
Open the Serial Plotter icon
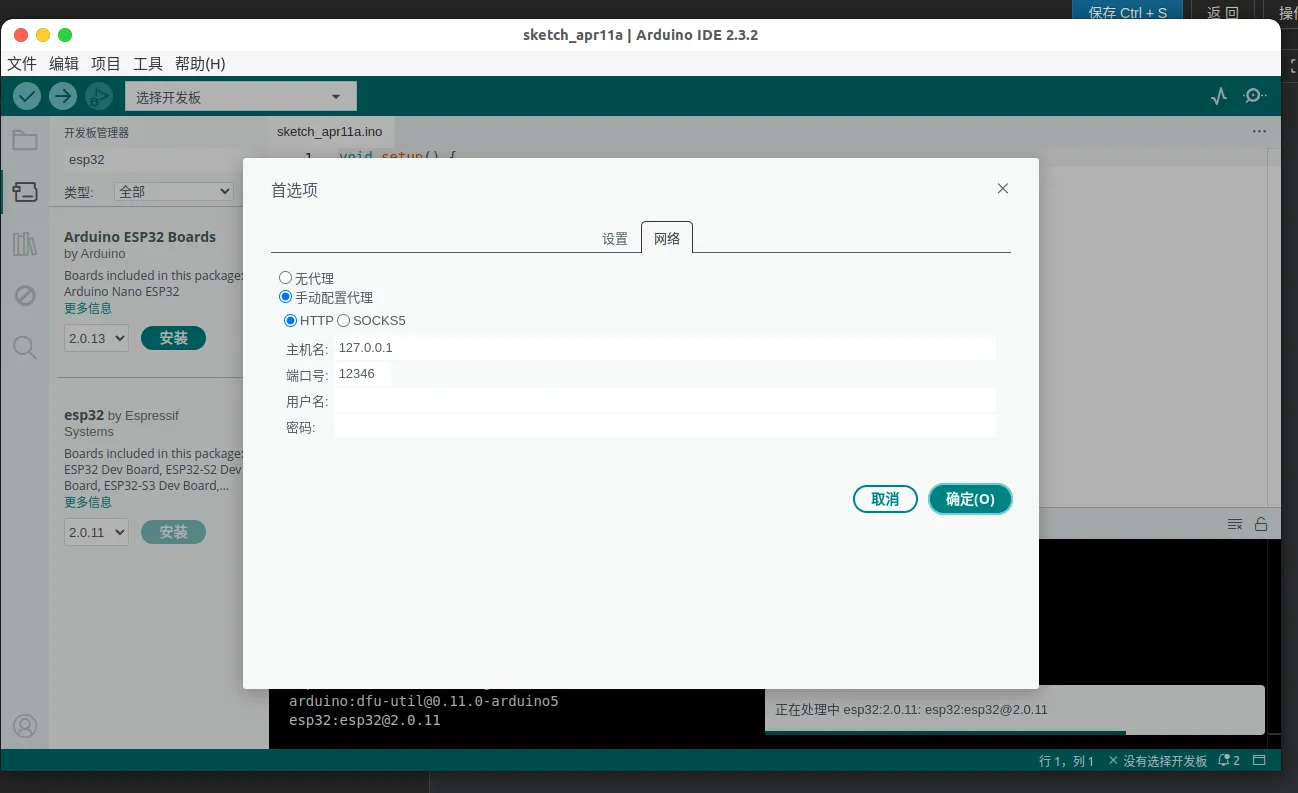point(1218,96)
